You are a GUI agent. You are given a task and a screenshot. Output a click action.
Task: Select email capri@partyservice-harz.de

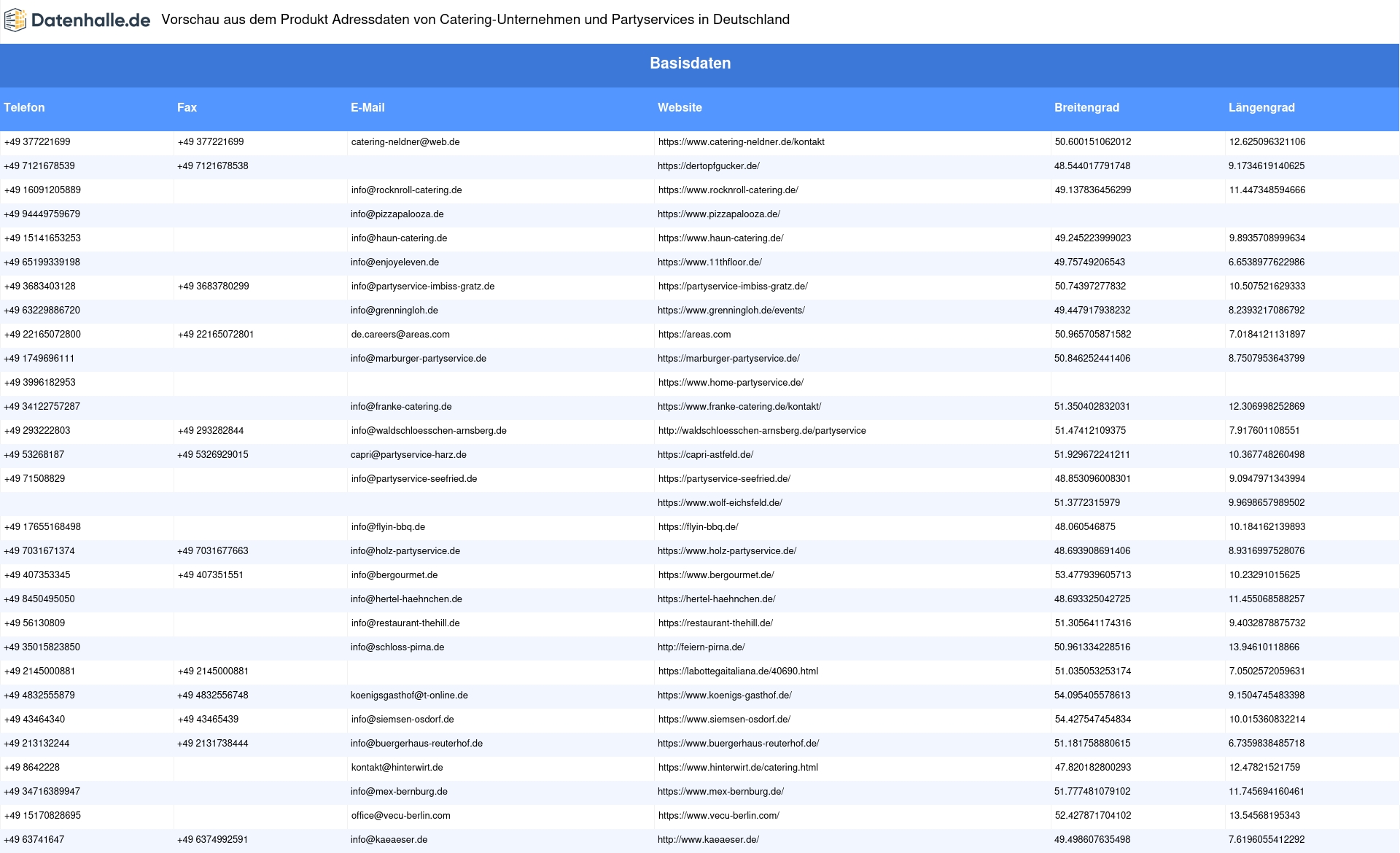coord(408,455)
